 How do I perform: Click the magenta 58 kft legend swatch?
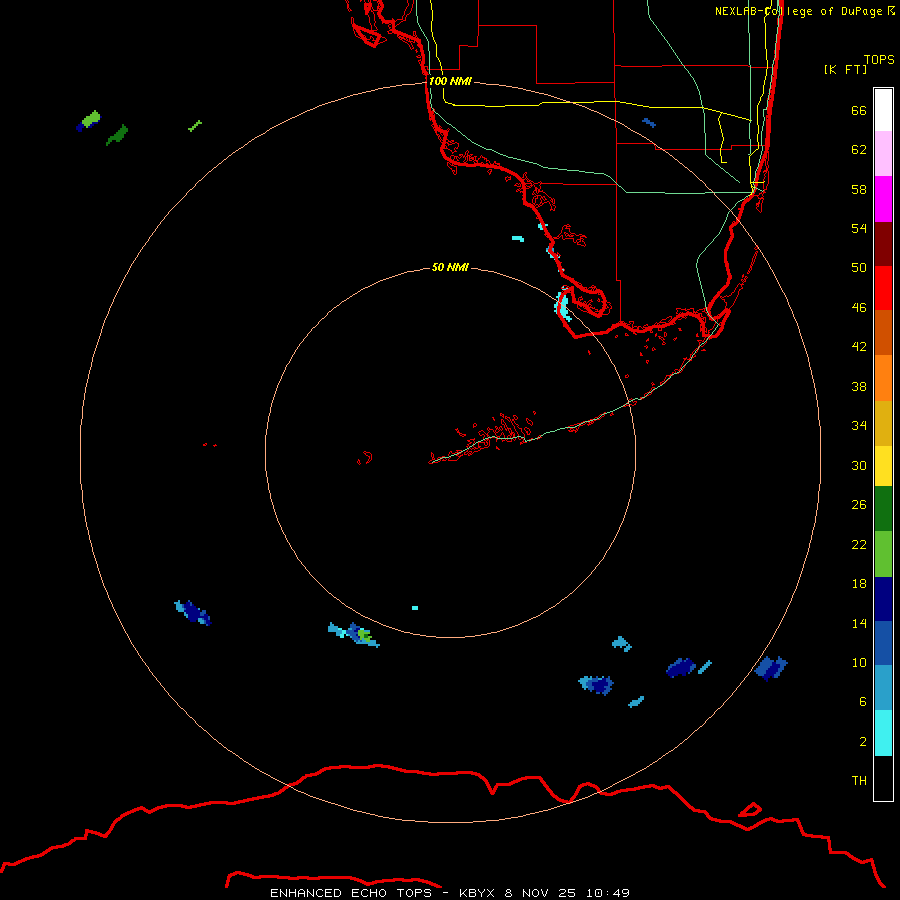pos(883,199)
